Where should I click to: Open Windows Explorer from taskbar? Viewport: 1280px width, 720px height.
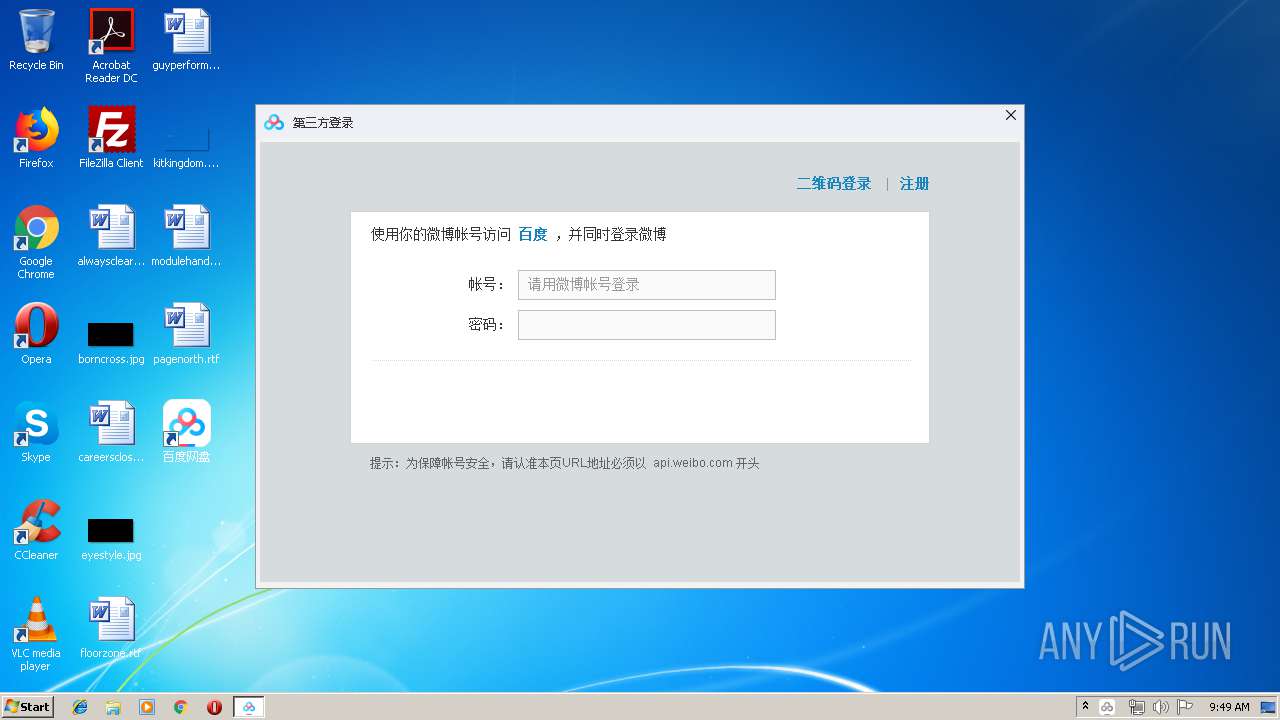point(113,707)
